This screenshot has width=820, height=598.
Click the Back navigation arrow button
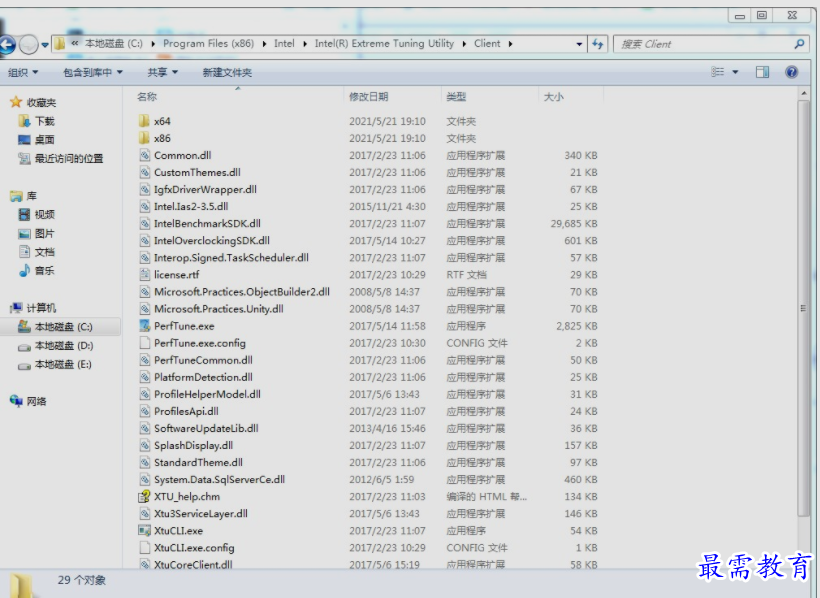[x=5, y=44]
